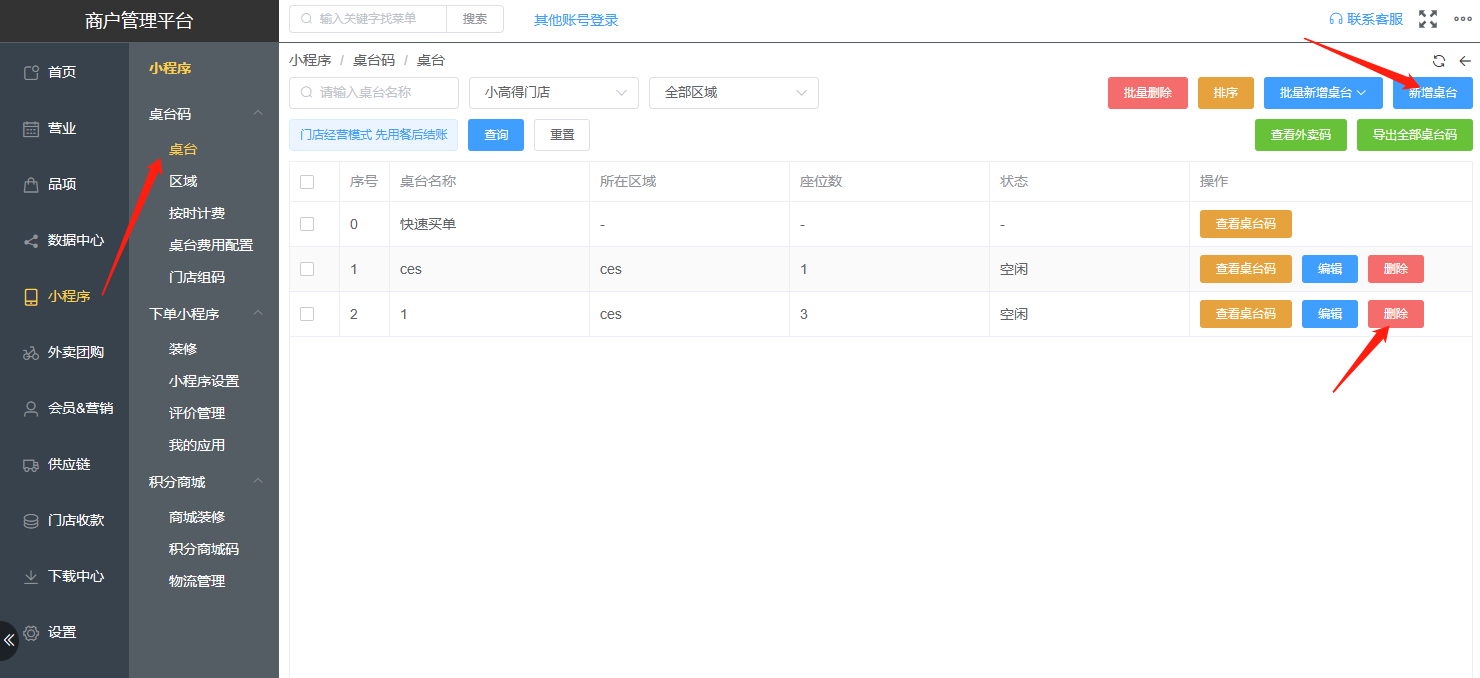This screenshot has width=1480, height=678.
Task: Click 查看桌台码 for table row 2
Action: pos(1246,314)
